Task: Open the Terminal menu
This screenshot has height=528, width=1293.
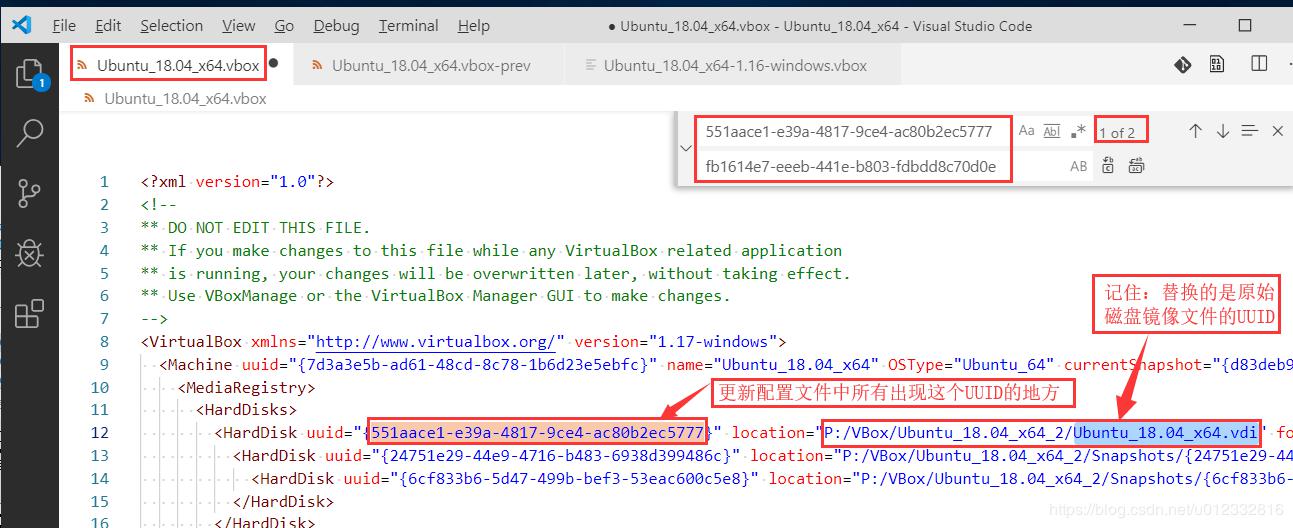Action: coord(409,26)
